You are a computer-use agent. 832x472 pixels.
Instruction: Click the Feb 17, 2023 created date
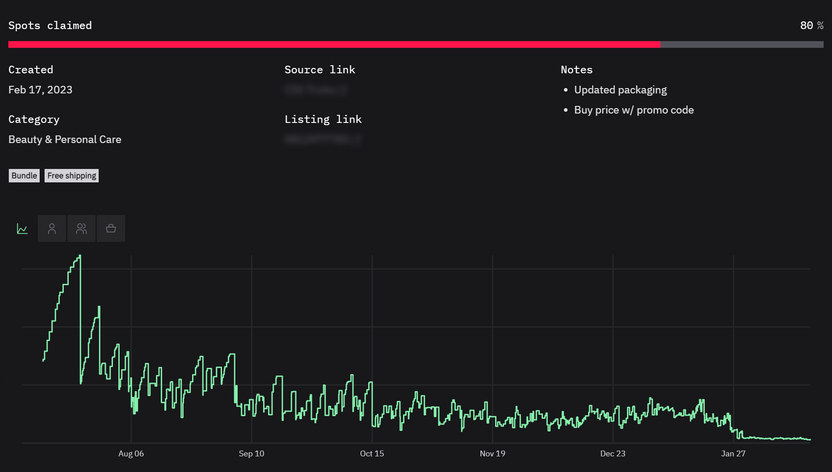[40, 90]
